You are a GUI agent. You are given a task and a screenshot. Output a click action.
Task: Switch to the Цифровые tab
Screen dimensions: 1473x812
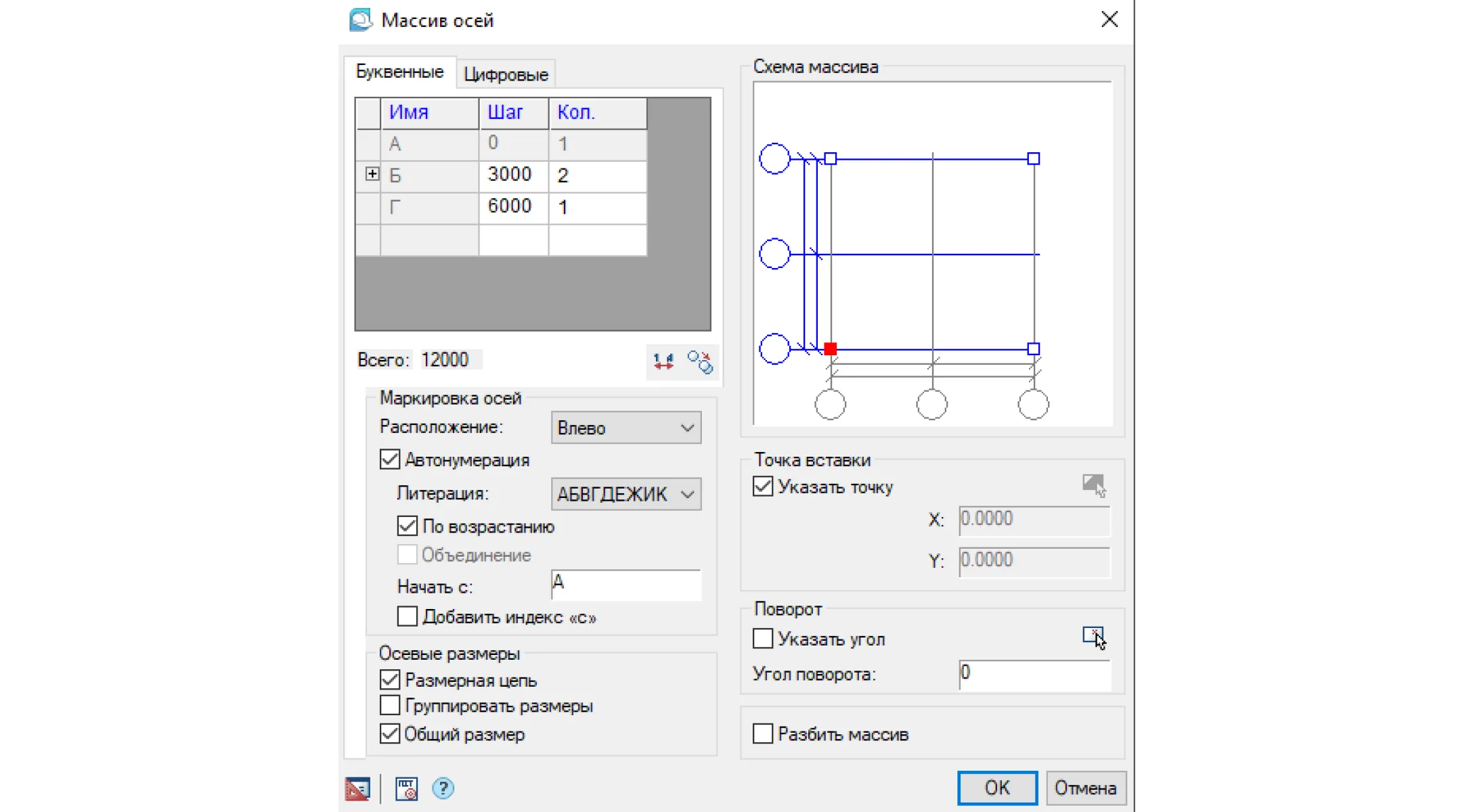[x=506, y=74]
